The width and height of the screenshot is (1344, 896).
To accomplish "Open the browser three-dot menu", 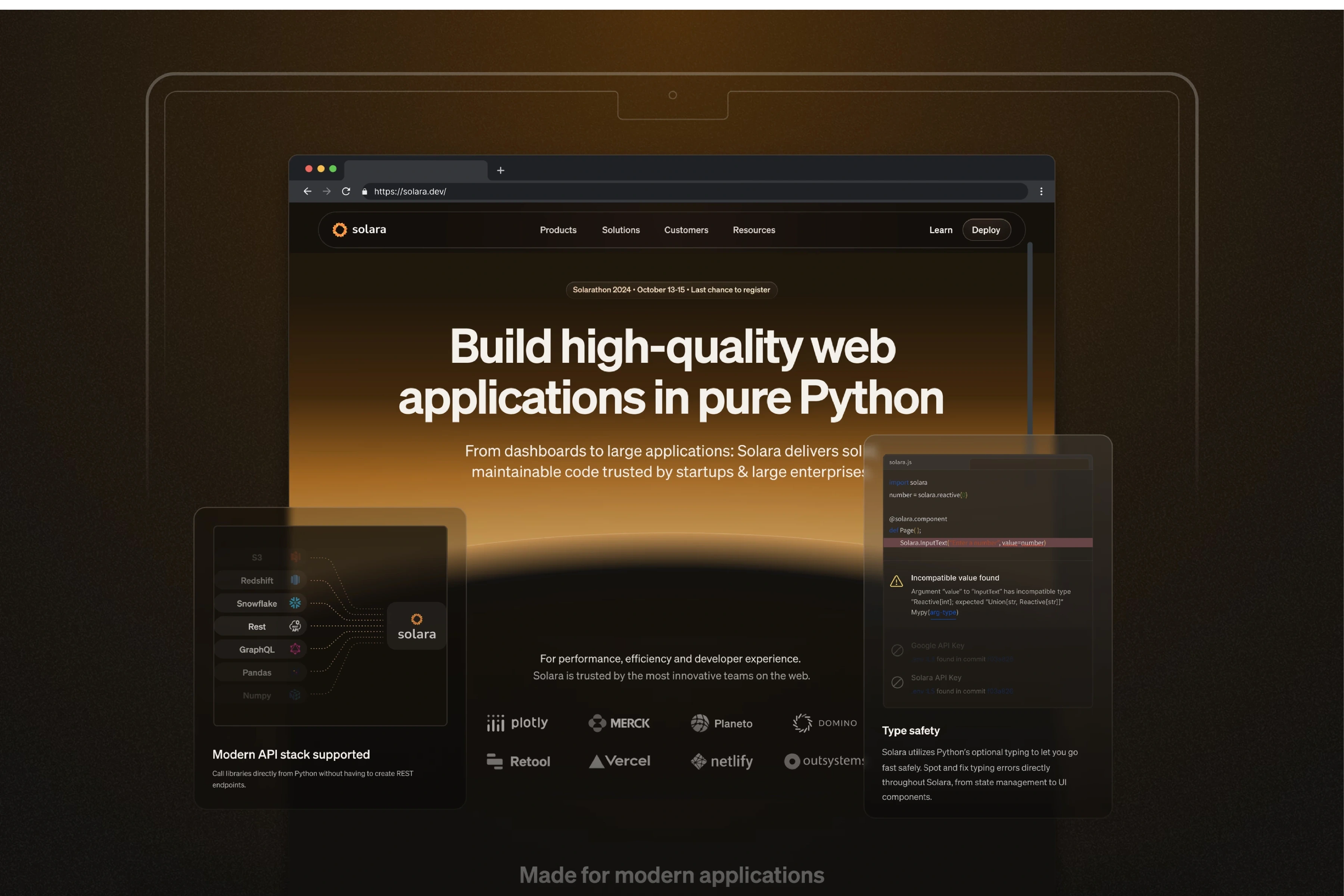I will tap(1041, 192).
